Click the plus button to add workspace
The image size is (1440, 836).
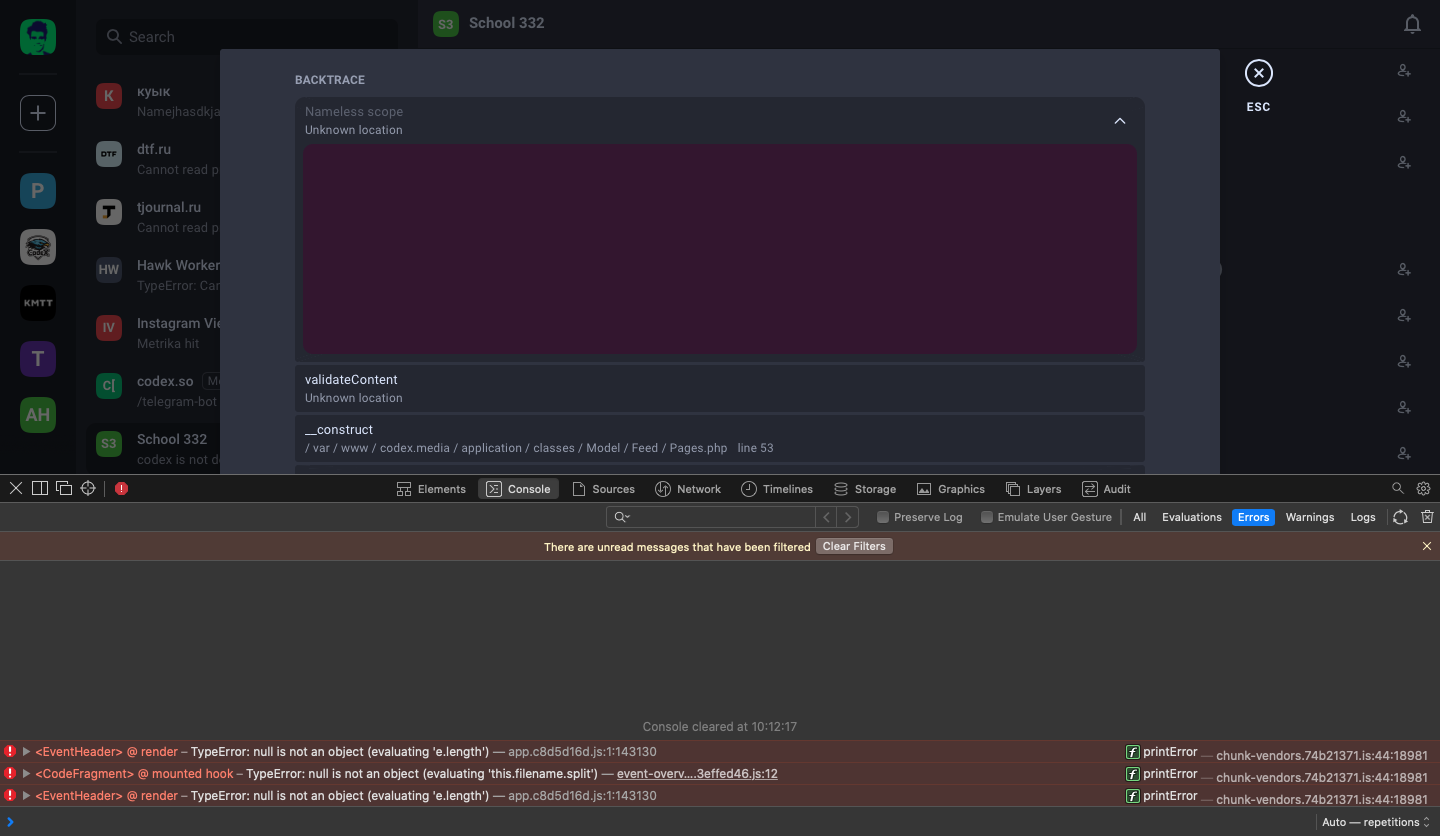38,113
